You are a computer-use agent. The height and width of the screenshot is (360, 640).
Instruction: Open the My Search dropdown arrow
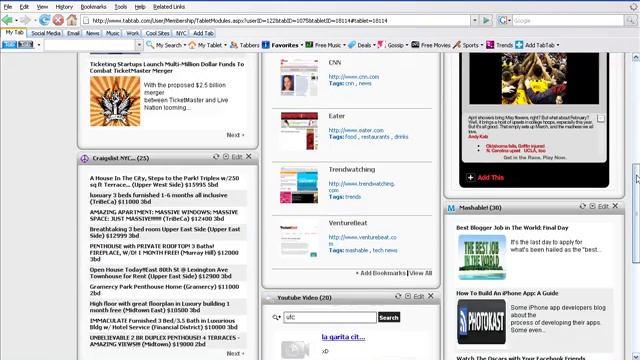(184, 45)
